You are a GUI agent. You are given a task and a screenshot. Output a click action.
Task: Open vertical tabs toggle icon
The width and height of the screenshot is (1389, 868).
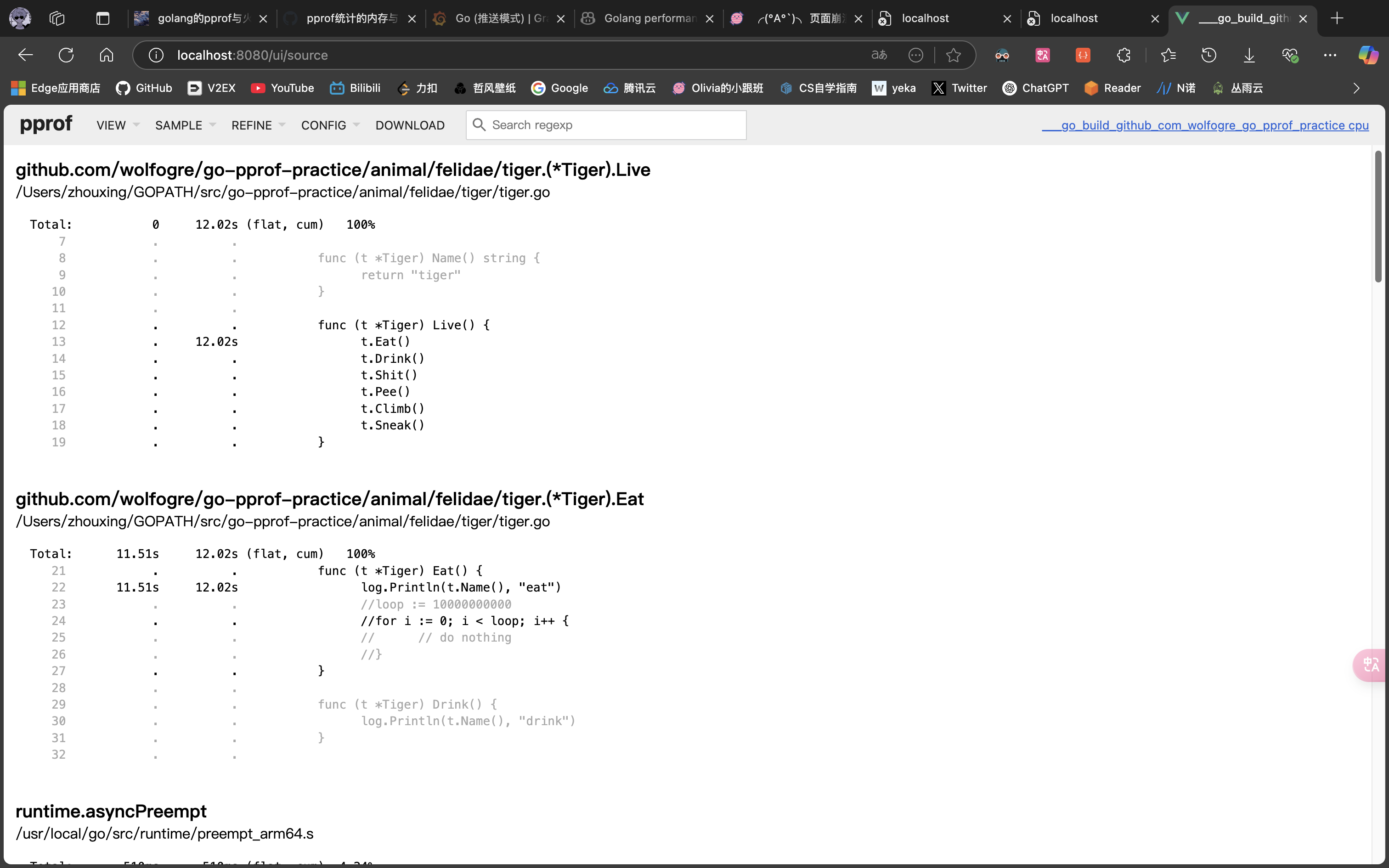(103, 18)
